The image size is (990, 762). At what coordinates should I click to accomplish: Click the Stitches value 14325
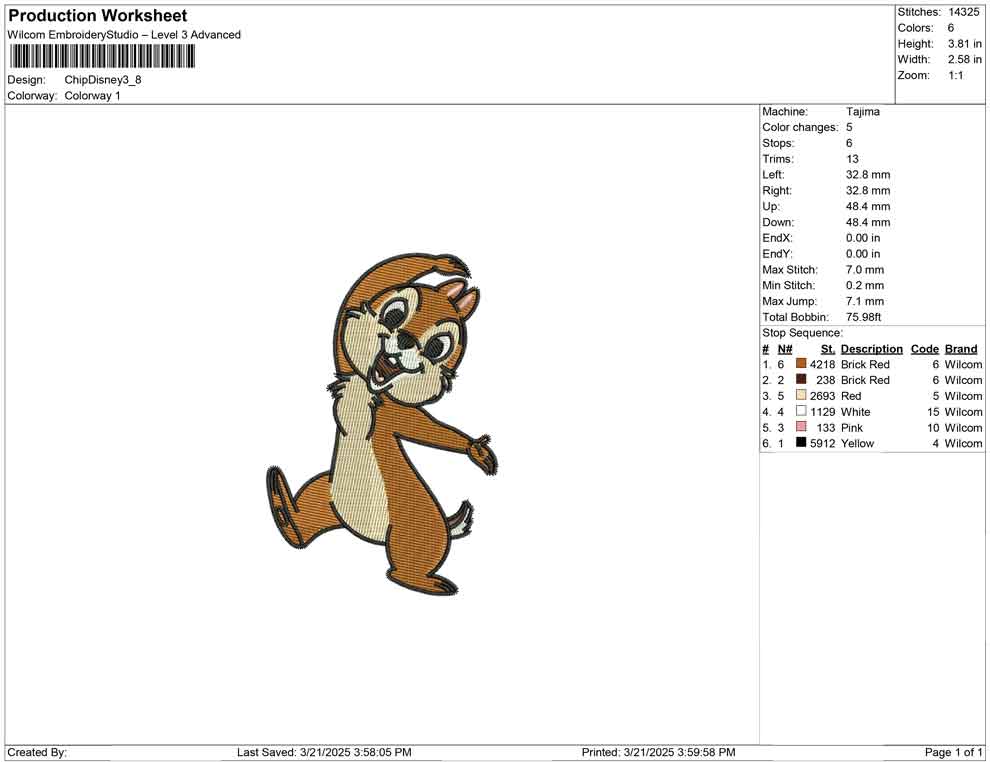coord(963,12)
